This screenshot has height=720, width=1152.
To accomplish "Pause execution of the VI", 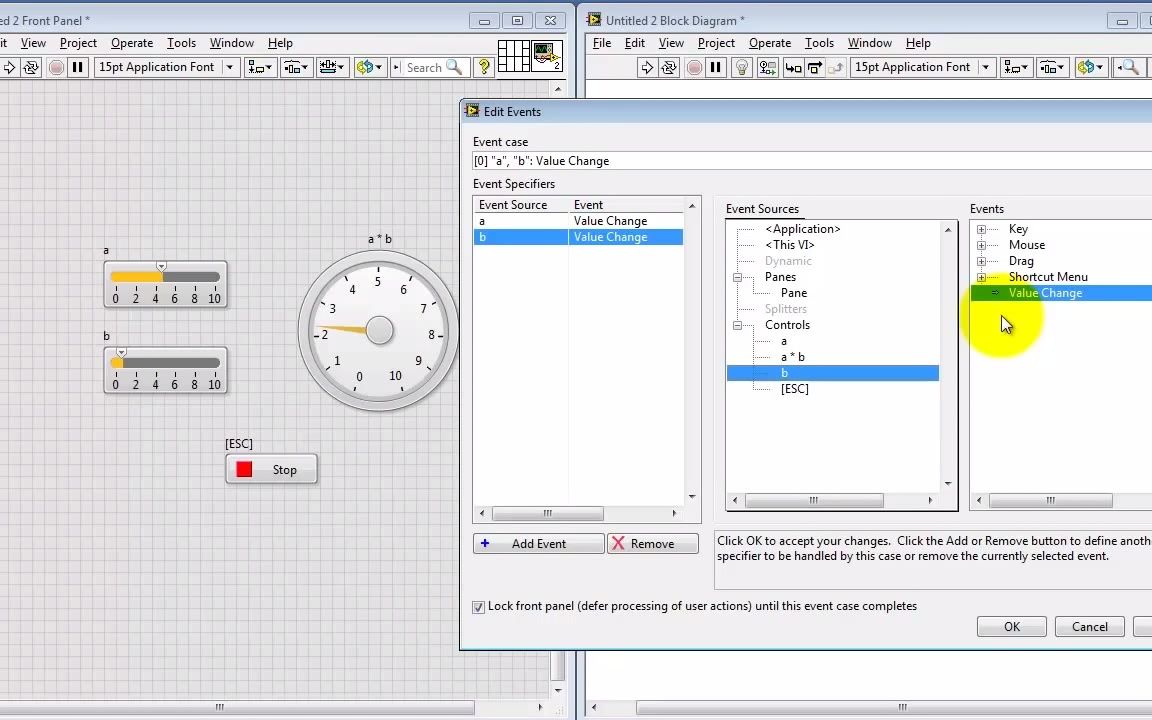I will point(77,67).
